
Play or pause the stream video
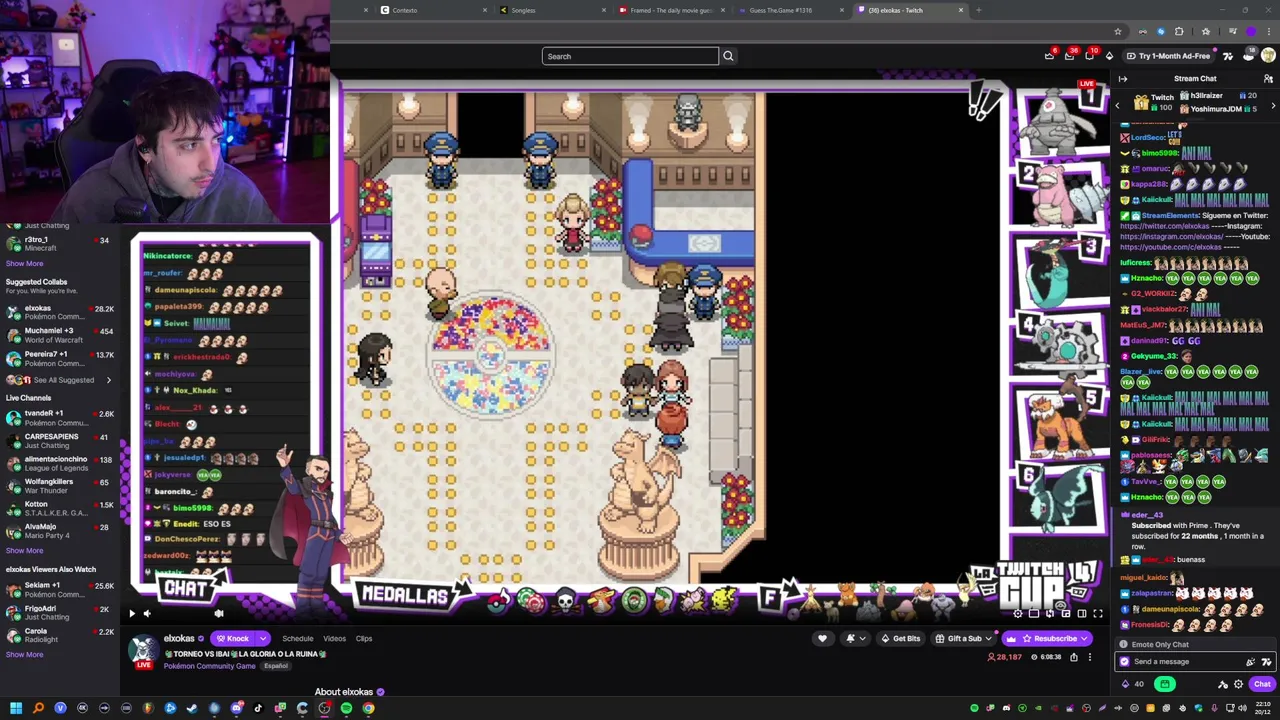click(131, 614)
